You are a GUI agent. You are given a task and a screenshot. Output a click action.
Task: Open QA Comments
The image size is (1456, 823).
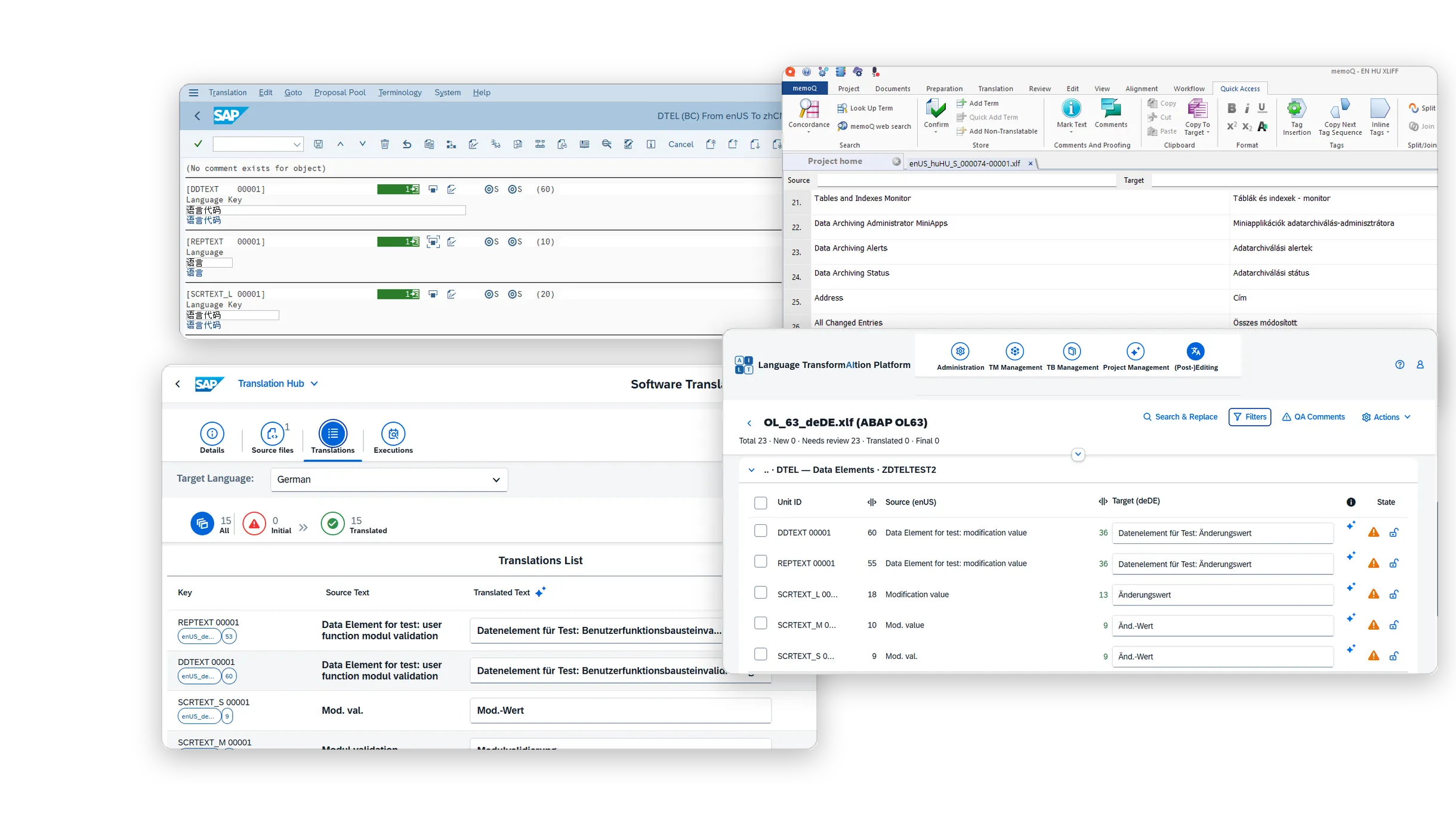pyautogui.click(x=1313, y=417)
